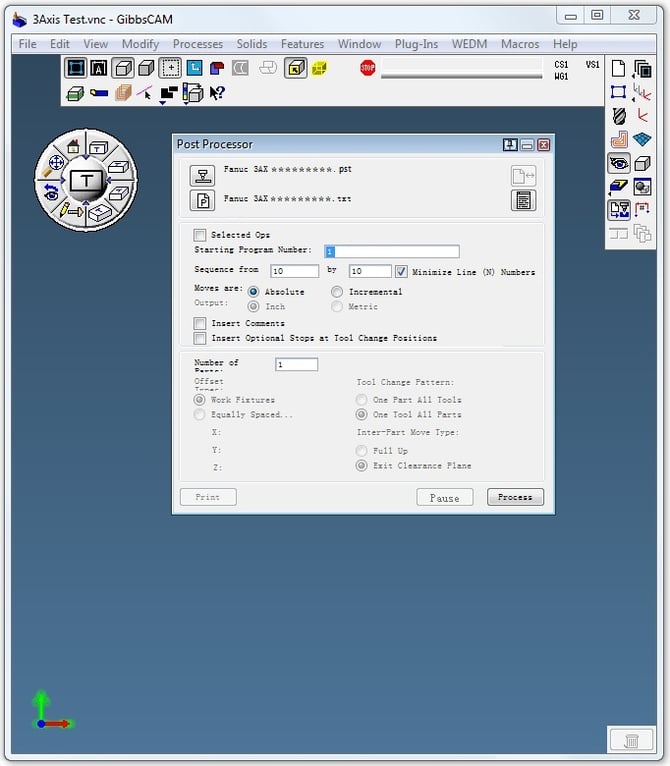Check the Insert Comments option
This screenshot has width=670, height=766.
point(199,323)
